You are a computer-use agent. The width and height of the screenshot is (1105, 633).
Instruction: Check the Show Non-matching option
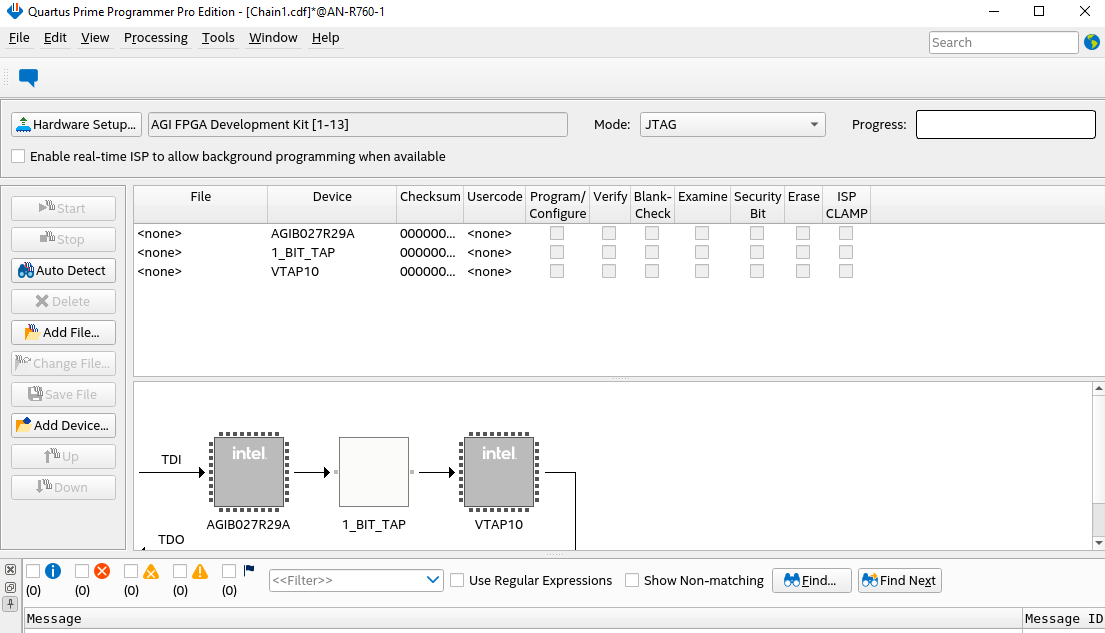pyautogui.click(x=632, y=580)
